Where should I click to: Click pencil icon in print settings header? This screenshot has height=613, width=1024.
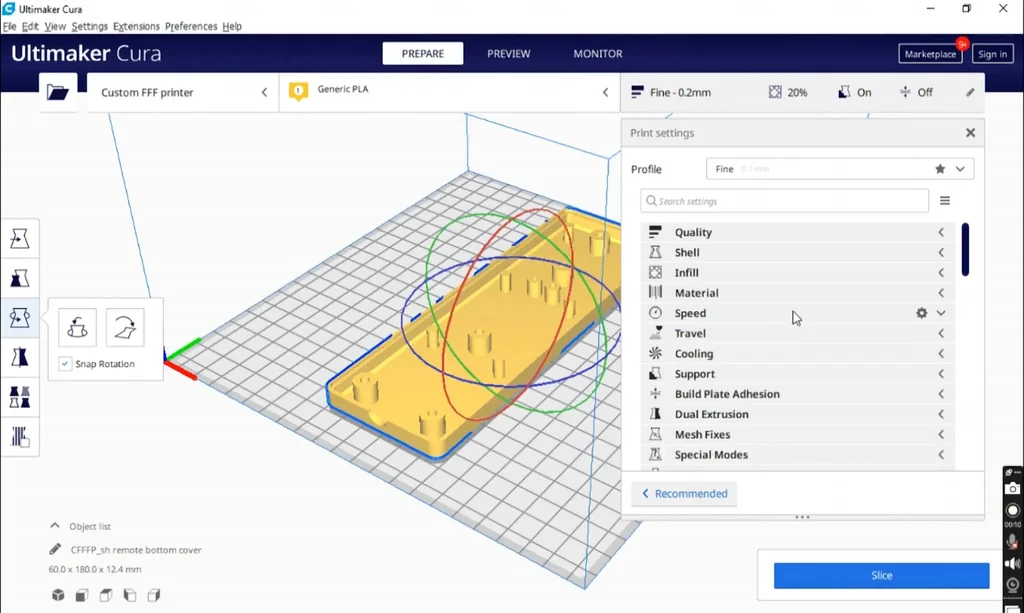tap(970, 92)
